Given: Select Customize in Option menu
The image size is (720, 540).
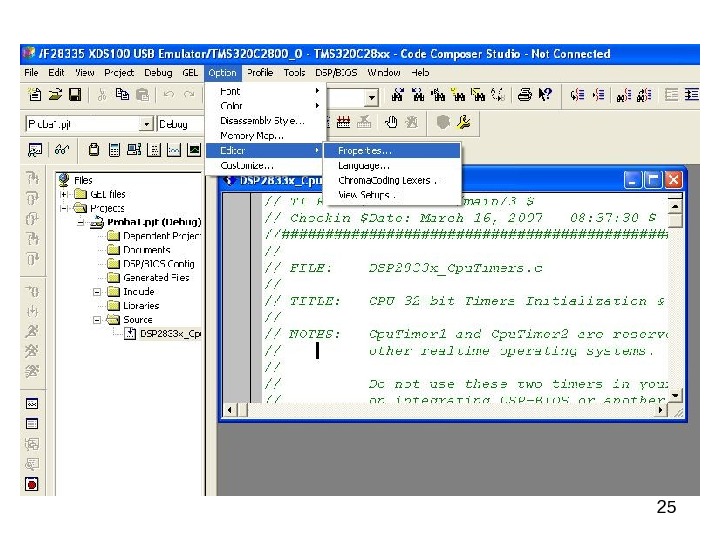Looking at the screenshot, I should 265,165.
